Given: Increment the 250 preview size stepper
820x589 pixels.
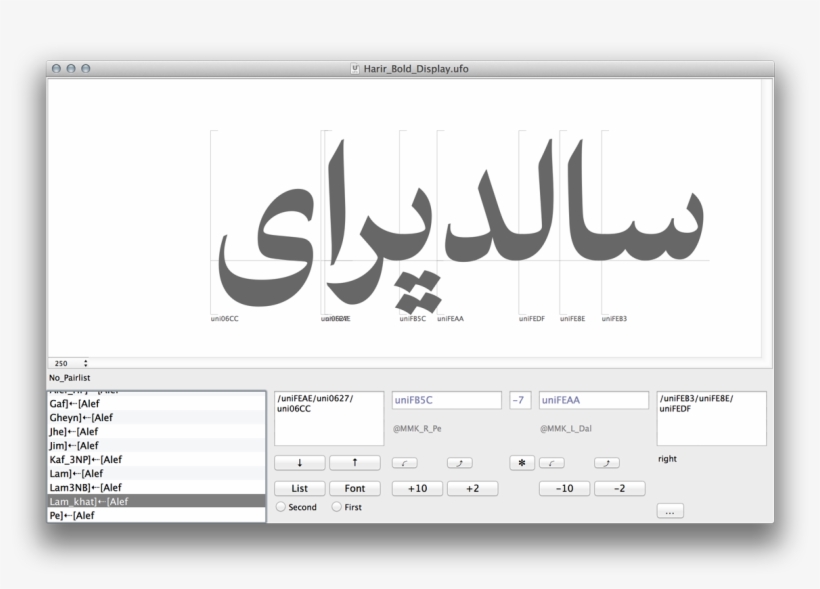Looking at the screenshot, I should (85, 362).
